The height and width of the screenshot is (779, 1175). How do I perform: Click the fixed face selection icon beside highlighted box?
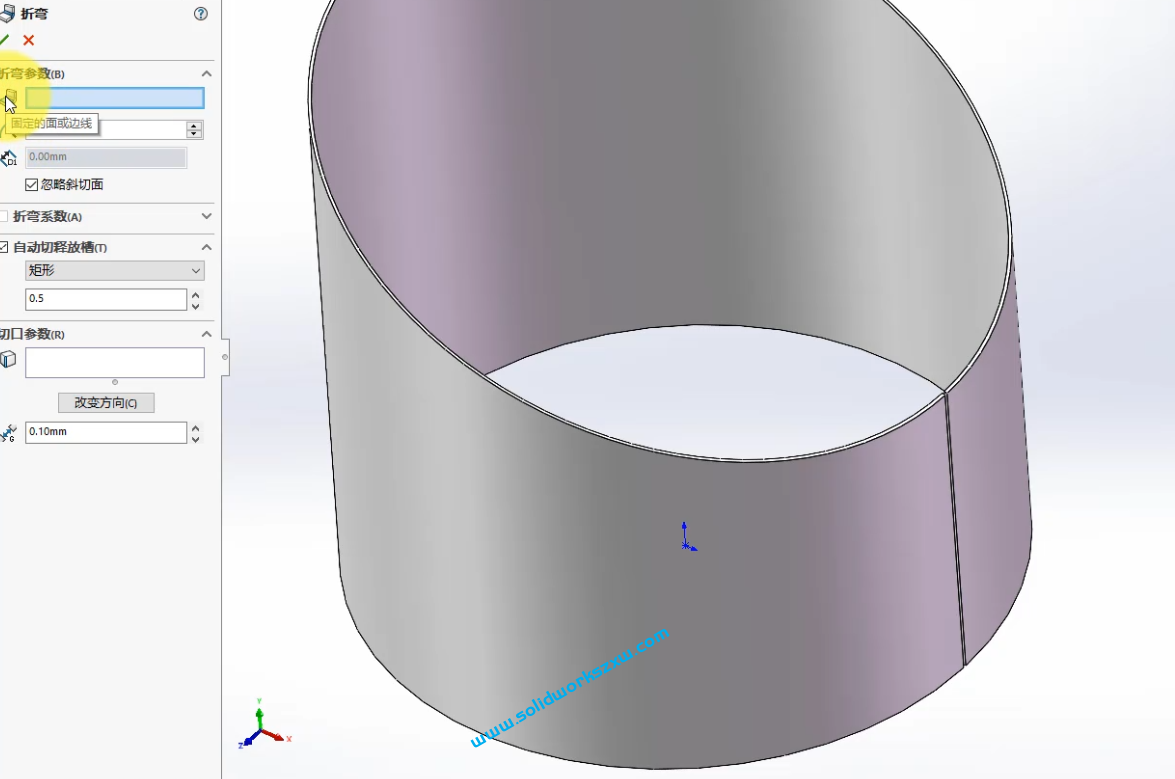[10, 97]
